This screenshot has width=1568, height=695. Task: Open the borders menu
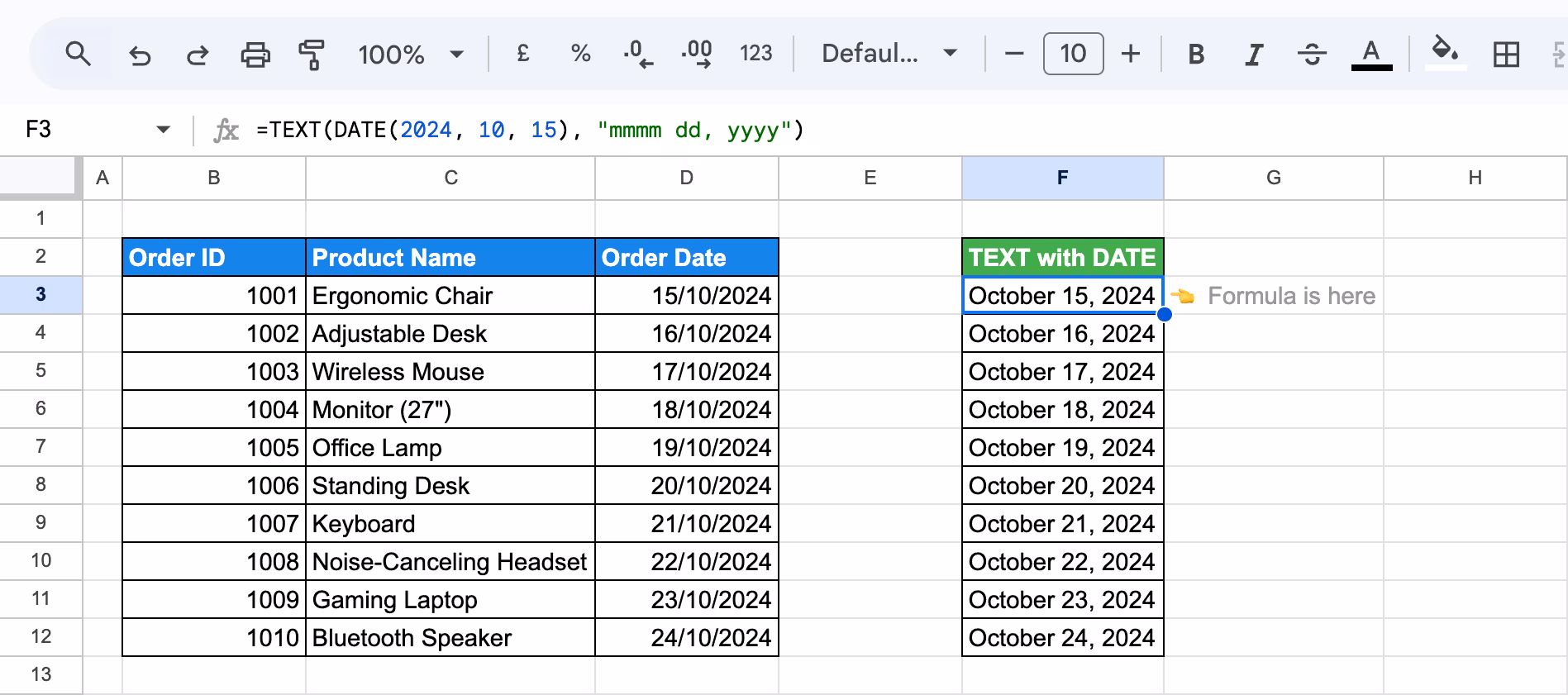(x=1506, y=55)
